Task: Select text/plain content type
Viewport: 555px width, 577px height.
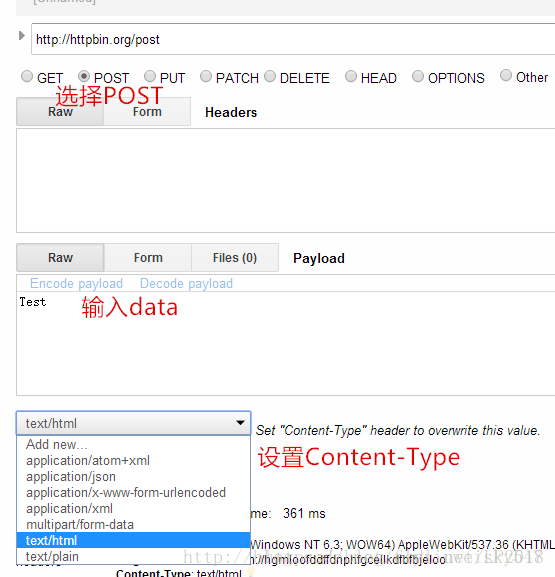Action: 134,556
